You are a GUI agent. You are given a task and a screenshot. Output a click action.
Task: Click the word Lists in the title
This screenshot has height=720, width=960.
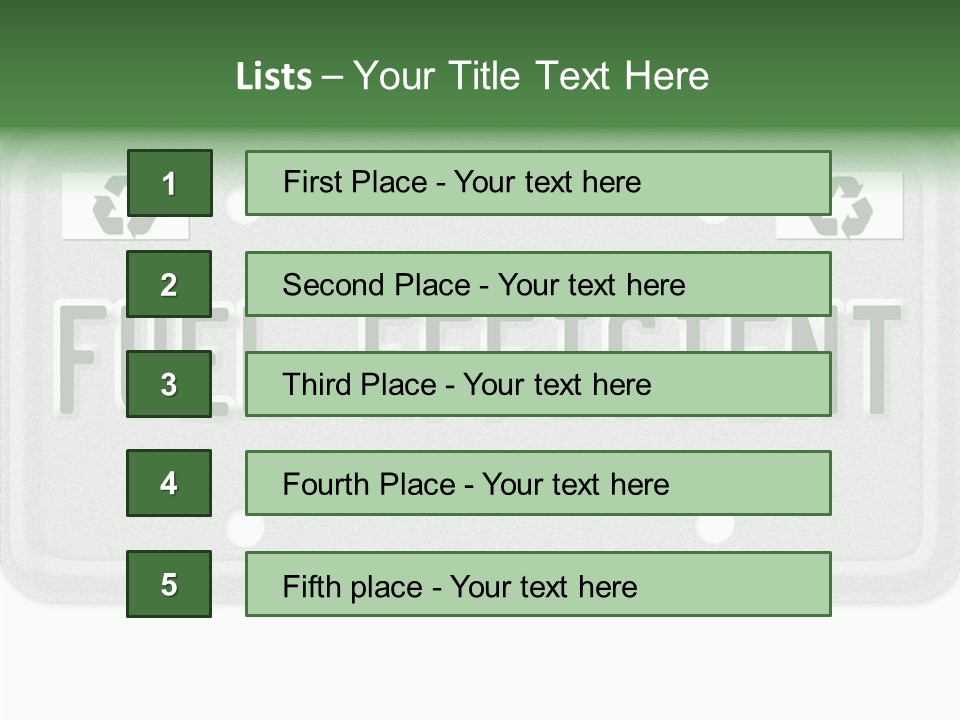(273, 76)
